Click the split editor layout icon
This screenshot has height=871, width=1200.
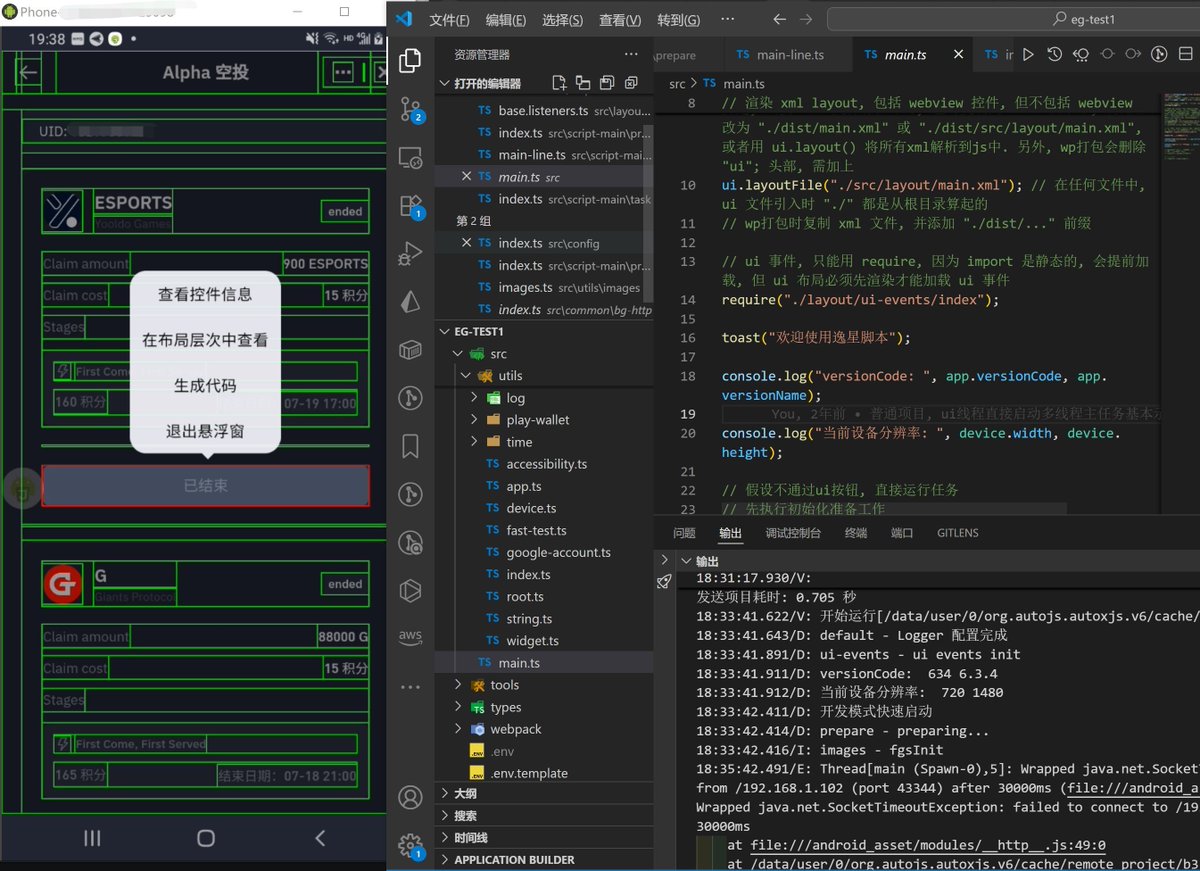coord(1186,55)
